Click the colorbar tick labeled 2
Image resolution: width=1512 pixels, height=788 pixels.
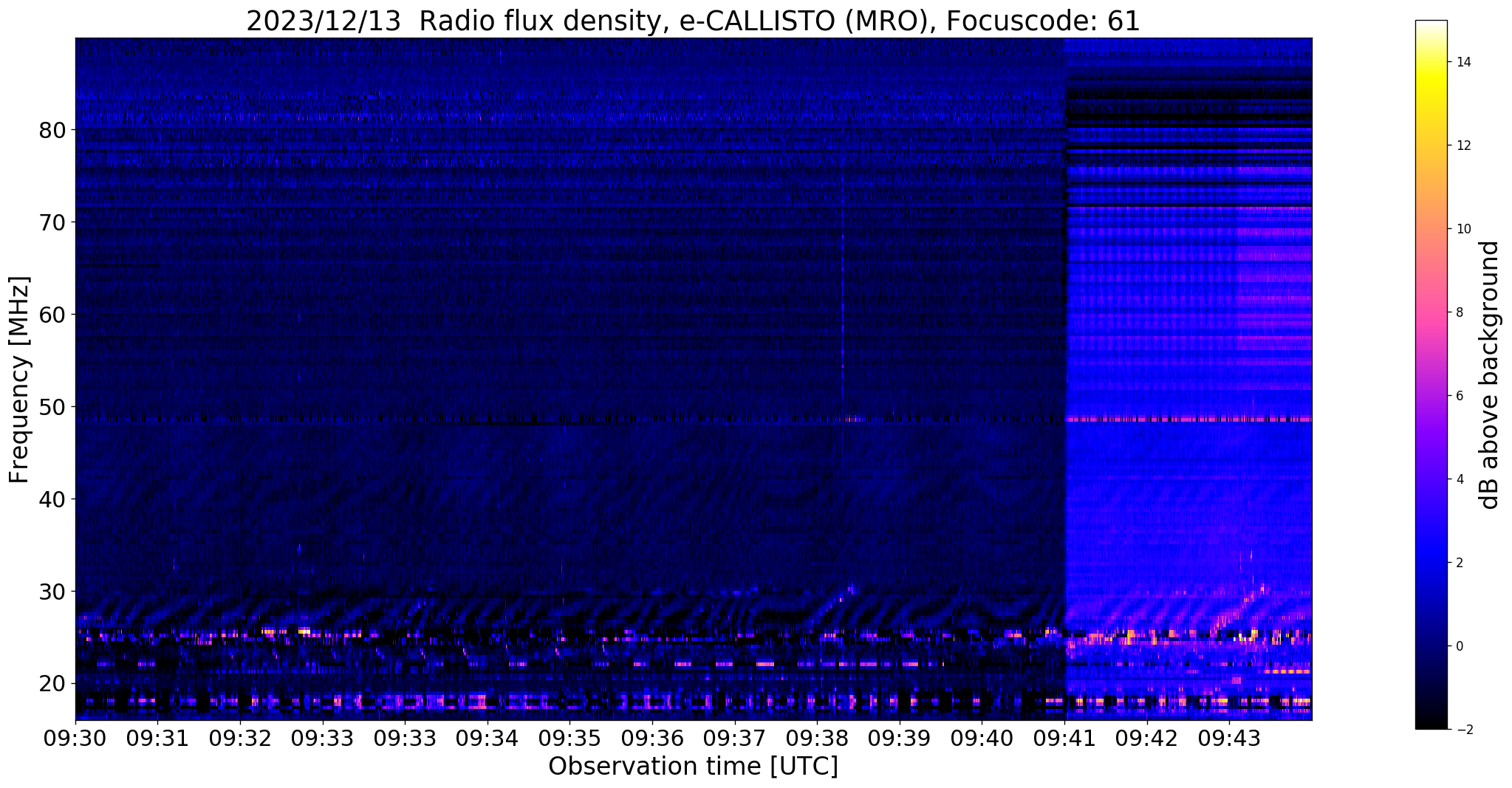click(x=1459, y=563)
